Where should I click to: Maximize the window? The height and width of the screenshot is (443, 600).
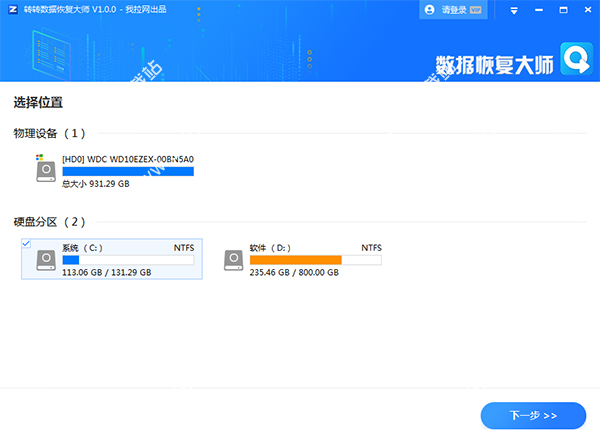563,10
